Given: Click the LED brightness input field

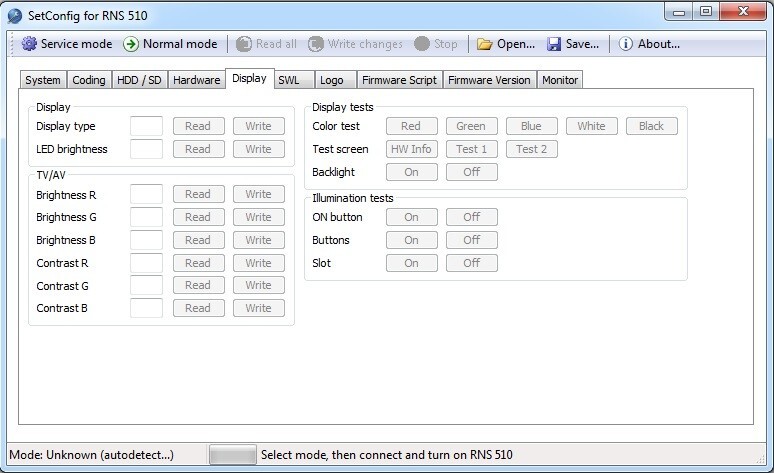Looking at the screenshot, I should point(147,149).
